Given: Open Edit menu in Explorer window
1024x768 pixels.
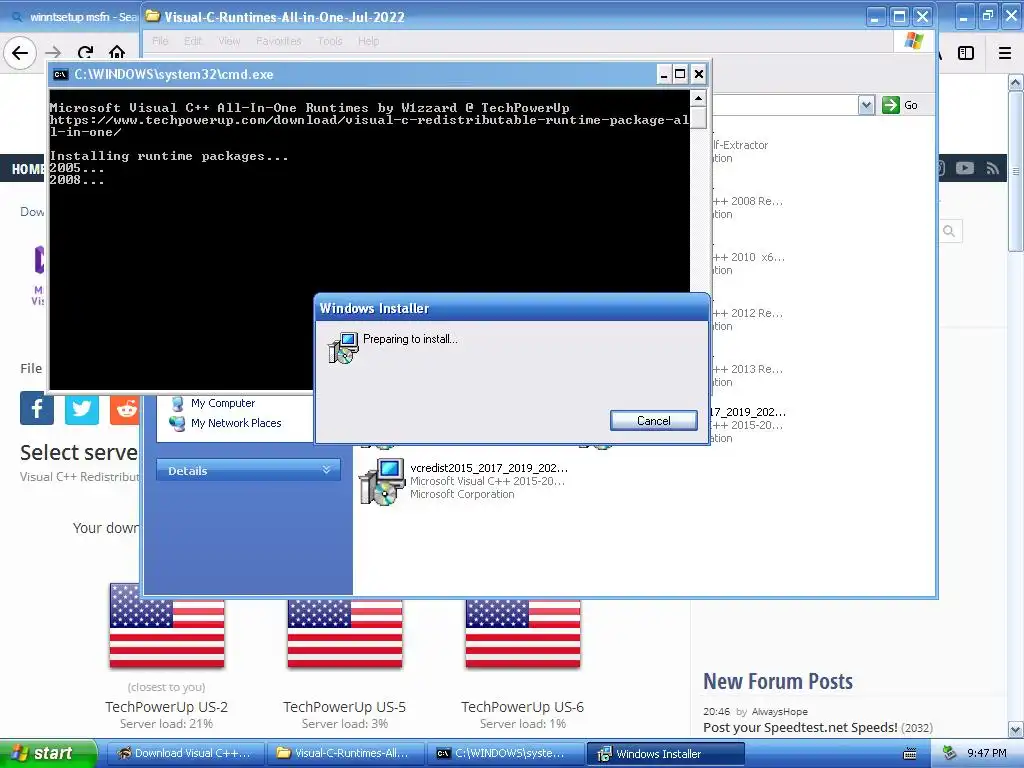Looking at the screenshot, I should coord(193,41).
